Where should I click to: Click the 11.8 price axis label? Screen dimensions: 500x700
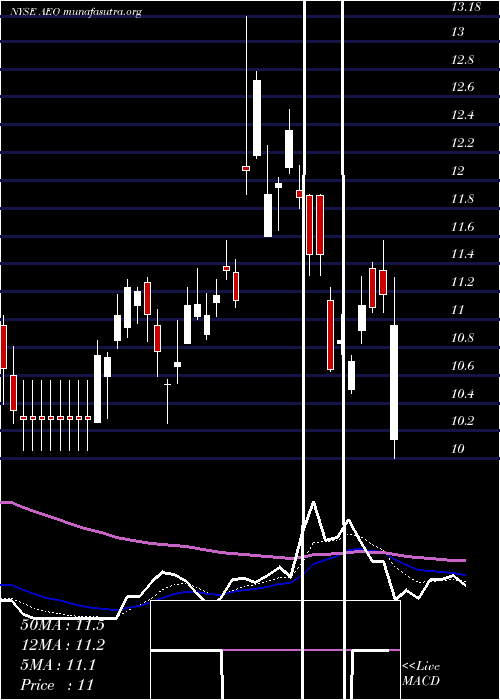(462, 199)
